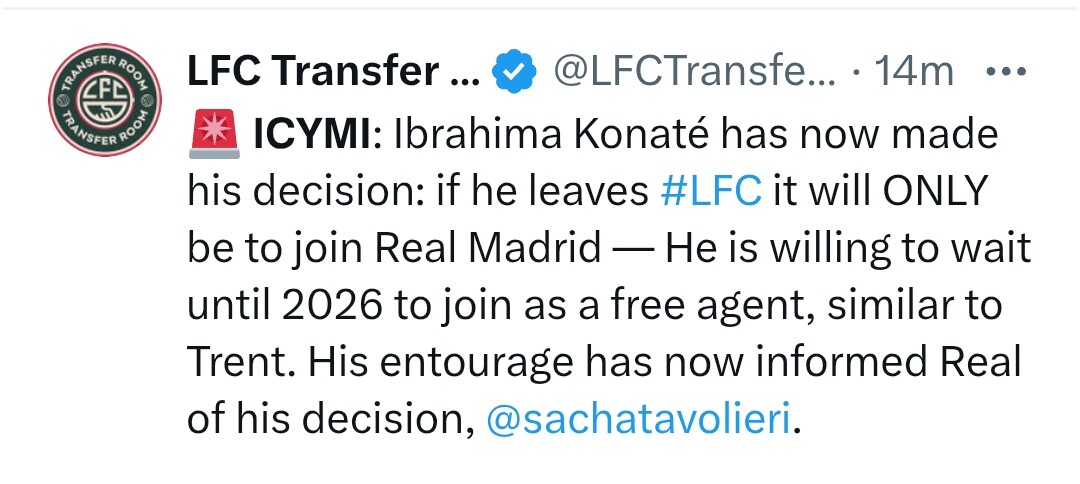Click the red siren emoji

[x=214, y=135]
